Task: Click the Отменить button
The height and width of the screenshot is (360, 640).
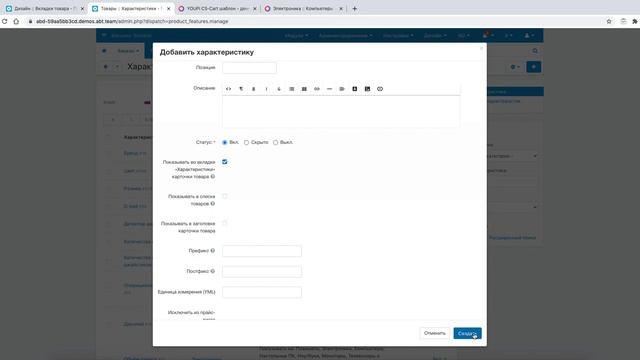Action: click(434, 333)
